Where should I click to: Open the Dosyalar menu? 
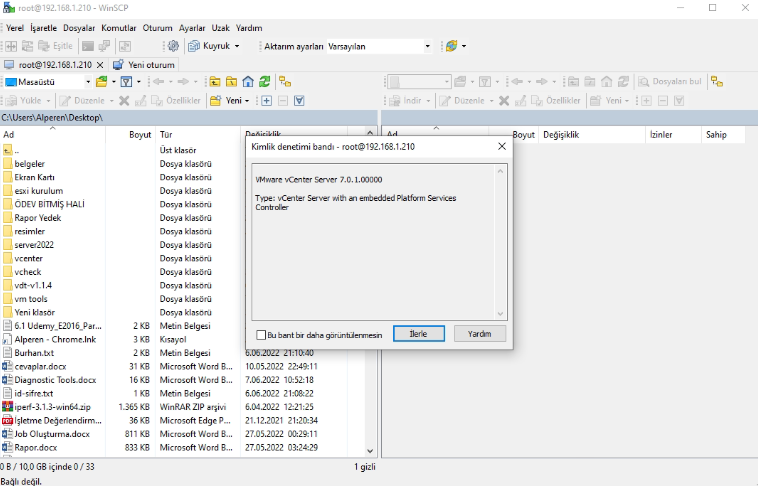point(79,28)
